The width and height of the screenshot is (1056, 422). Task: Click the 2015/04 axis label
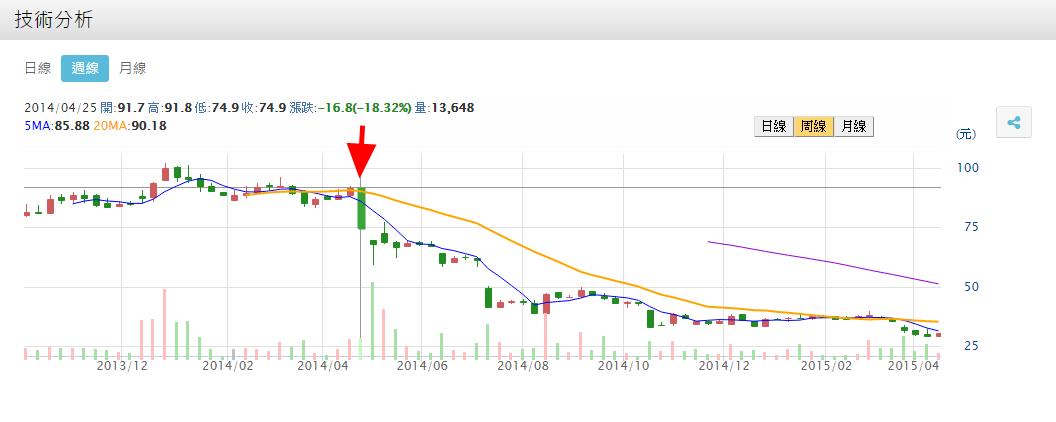tap(913, 365)
